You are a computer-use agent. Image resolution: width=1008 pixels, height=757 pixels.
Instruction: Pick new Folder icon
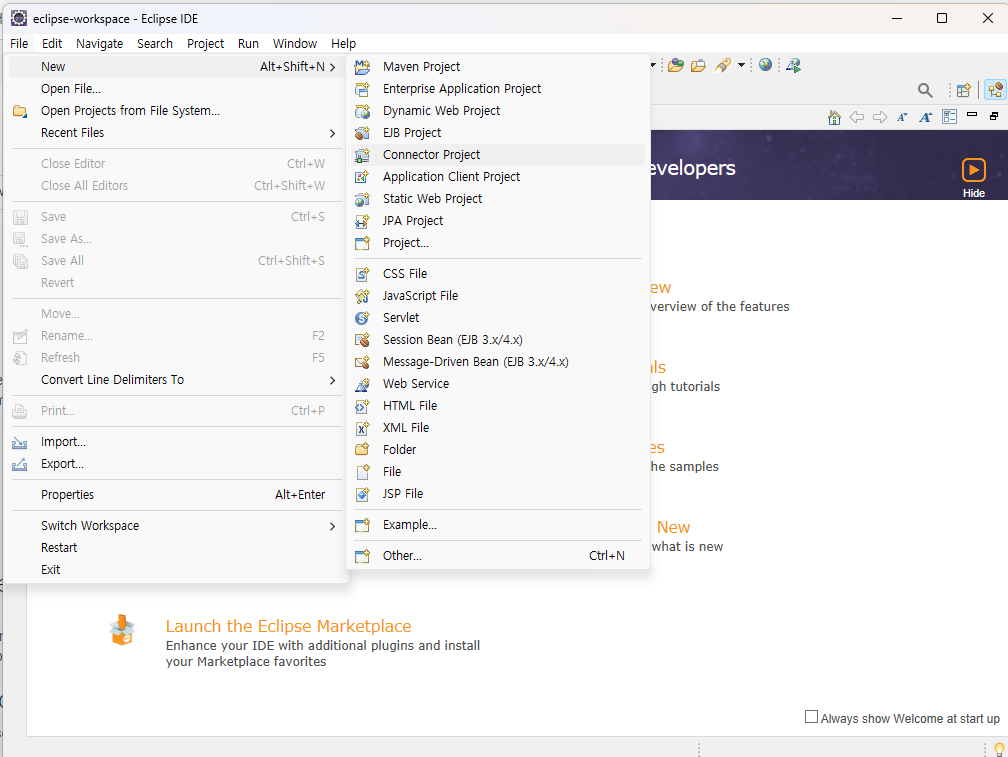coord(363,450)
